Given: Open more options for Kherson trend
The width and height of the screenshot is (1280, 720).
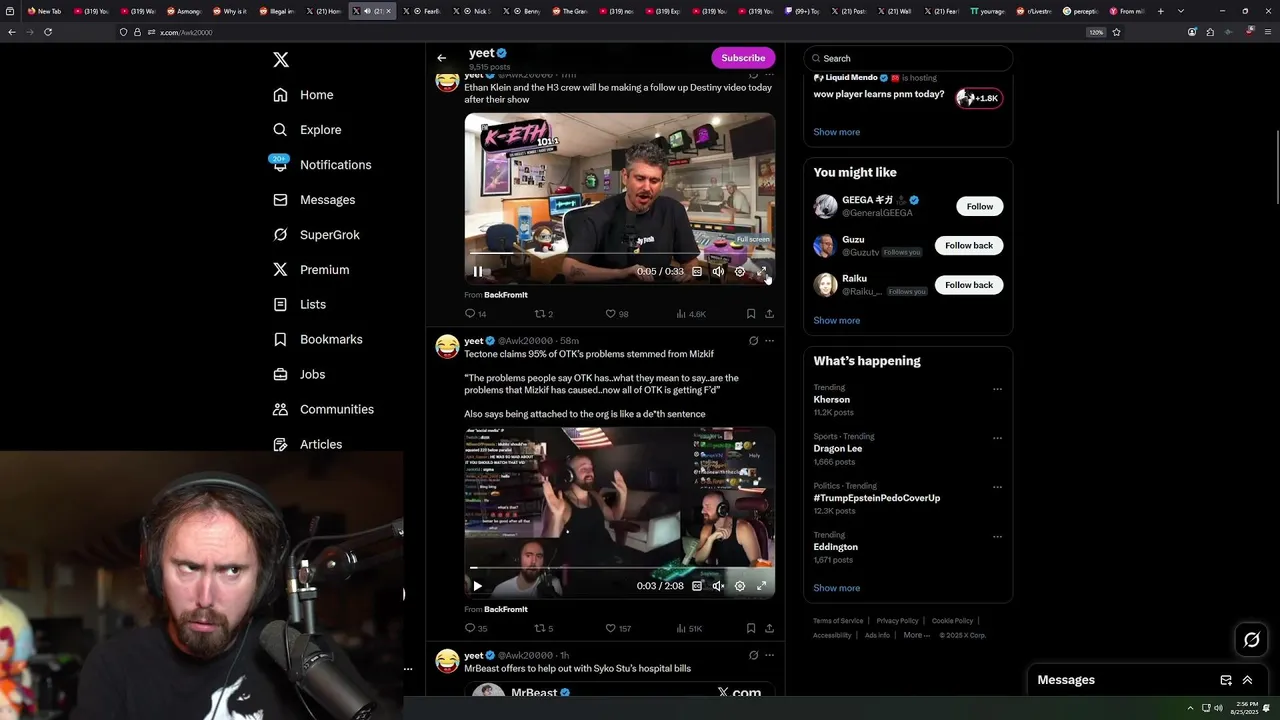Looking at the screenshot, I should [x=997, y=389].
